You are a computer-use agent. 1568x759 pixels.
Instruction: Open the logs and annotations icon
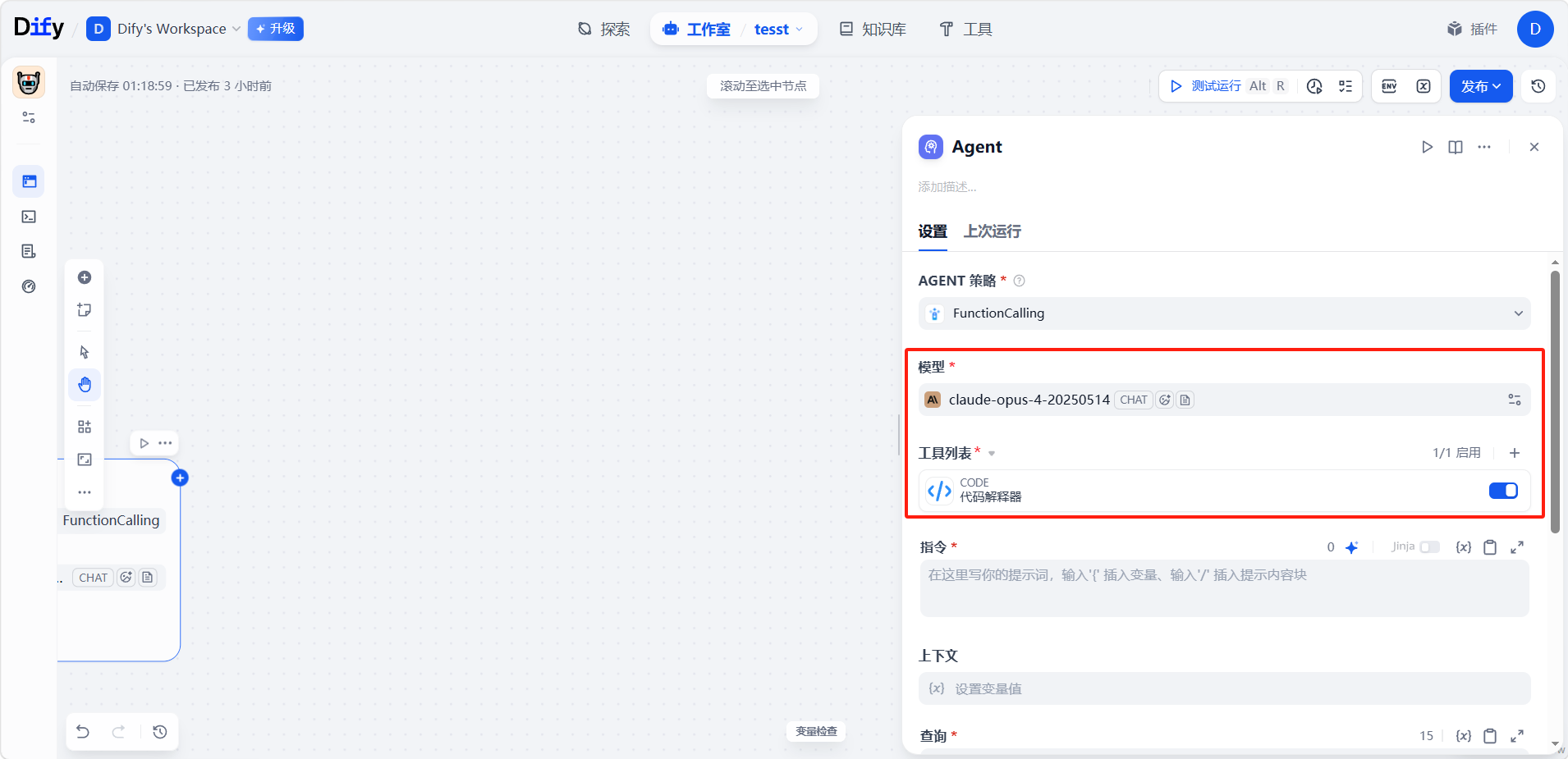(x=29, y=251)
